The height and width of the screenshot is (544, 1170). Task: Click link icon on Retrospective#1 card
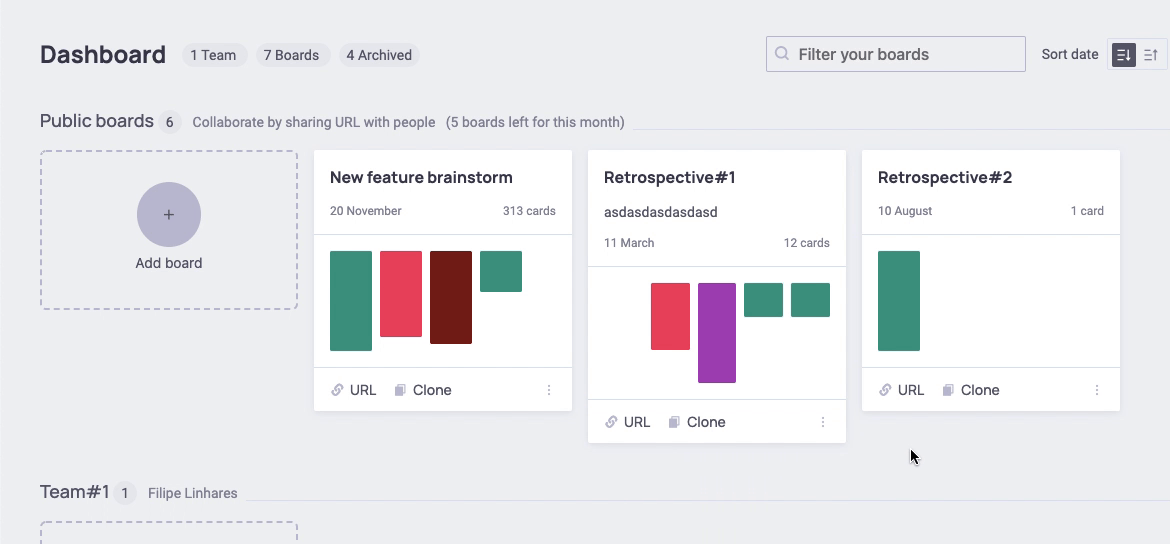point(612,422)
